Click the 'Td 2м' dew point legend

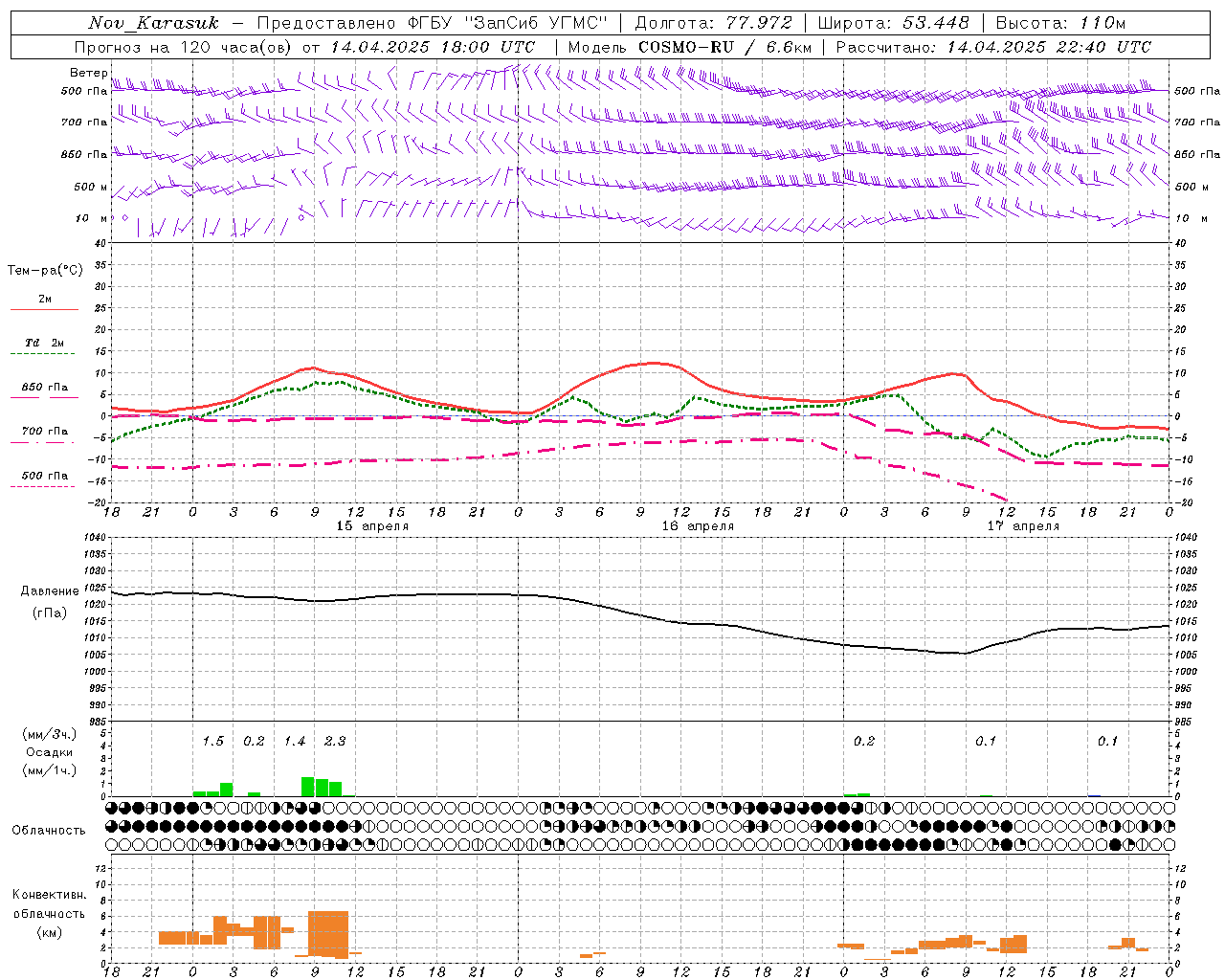point(45,343)
